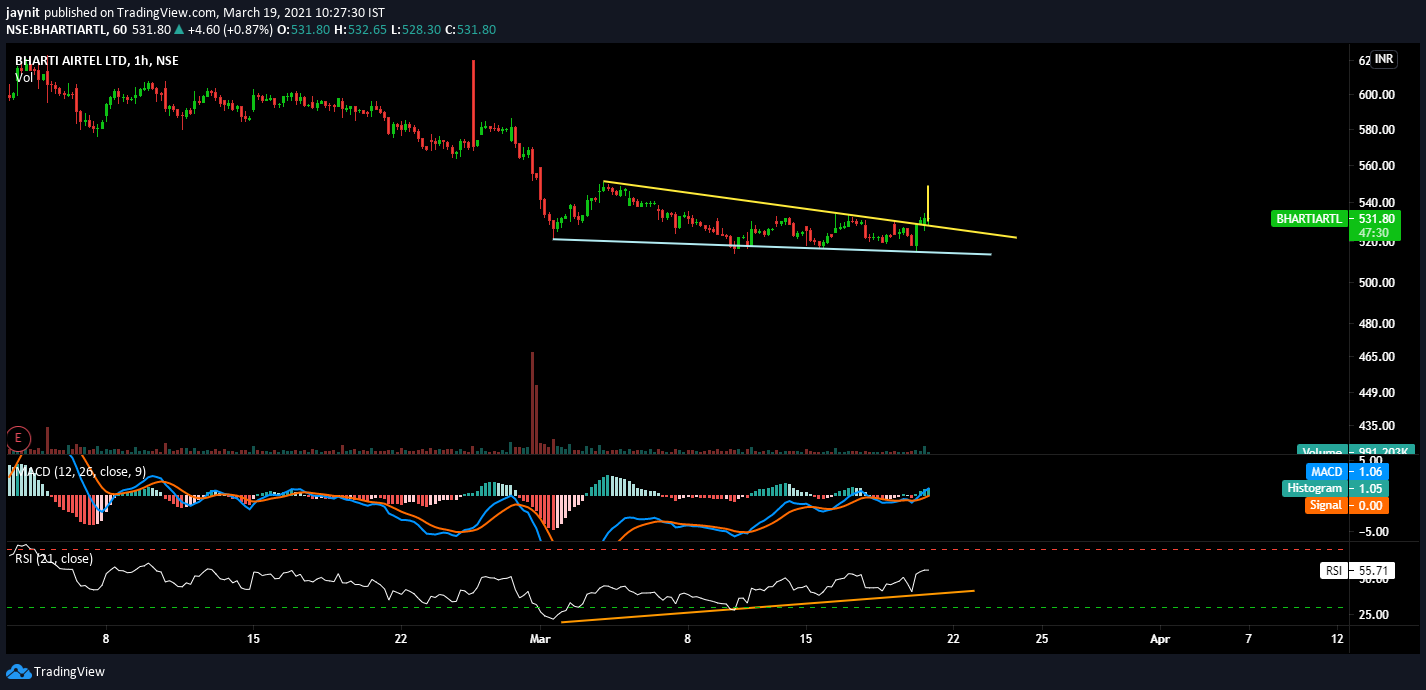
Task: Click the 435.00 price axis label
Action: click(1375, 425)
